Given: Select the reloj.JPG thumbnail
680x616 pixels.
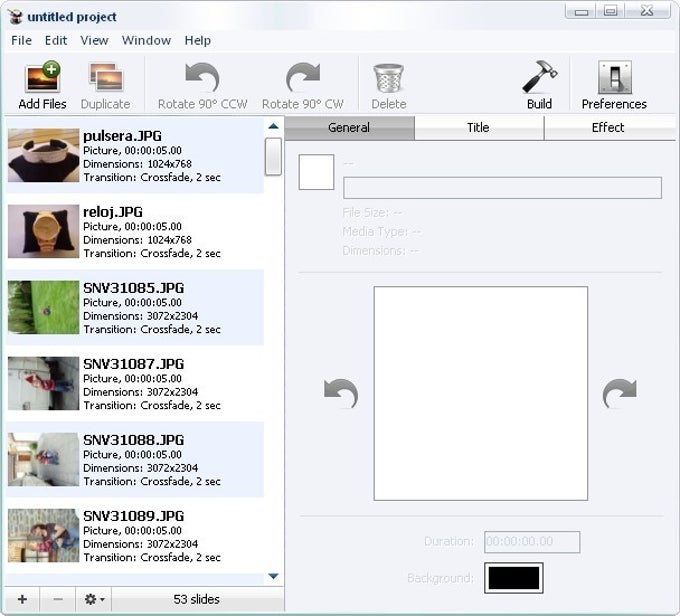Looking at the screenshot, I should click(43, 231).
